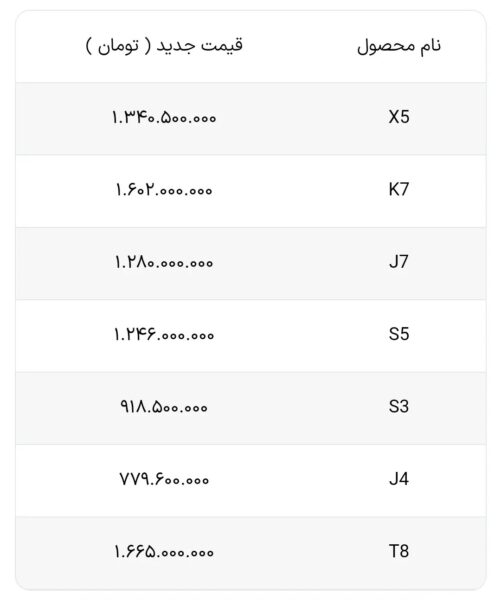Click the J7 price ۱.۲۸۰.۰۰۰.۰۰۰
The width and height of the screenshot is (501, 600).
164,262
